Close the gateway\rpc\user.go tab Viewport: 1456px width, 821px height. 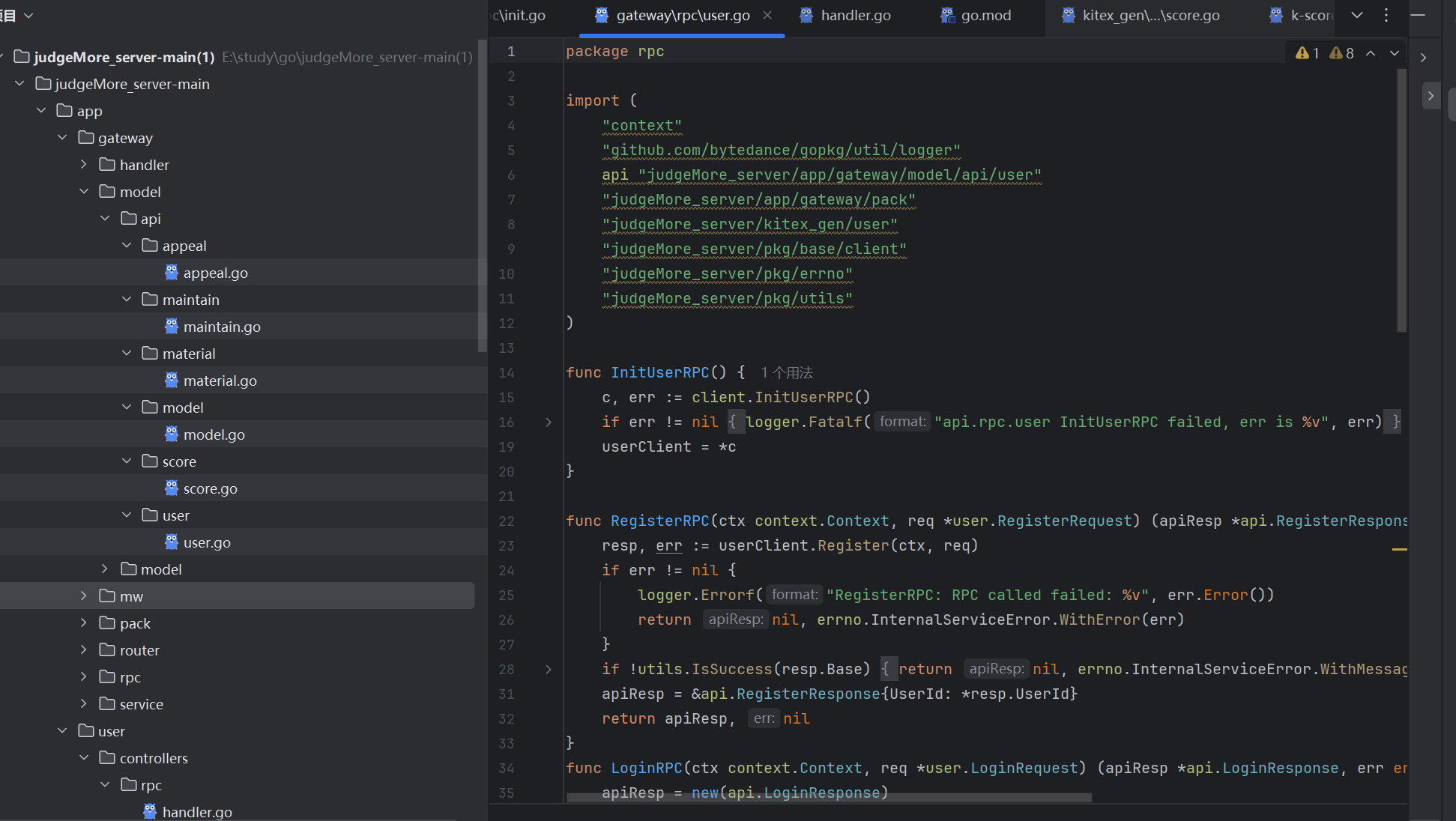(x=767, y=15)
